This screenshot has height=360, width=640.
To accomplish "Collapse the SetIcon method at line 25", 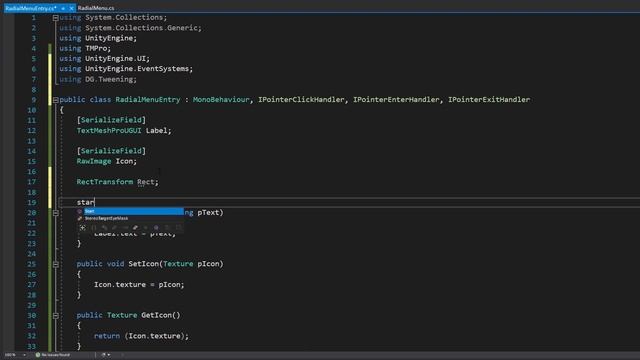I will [x=56, y=264].
